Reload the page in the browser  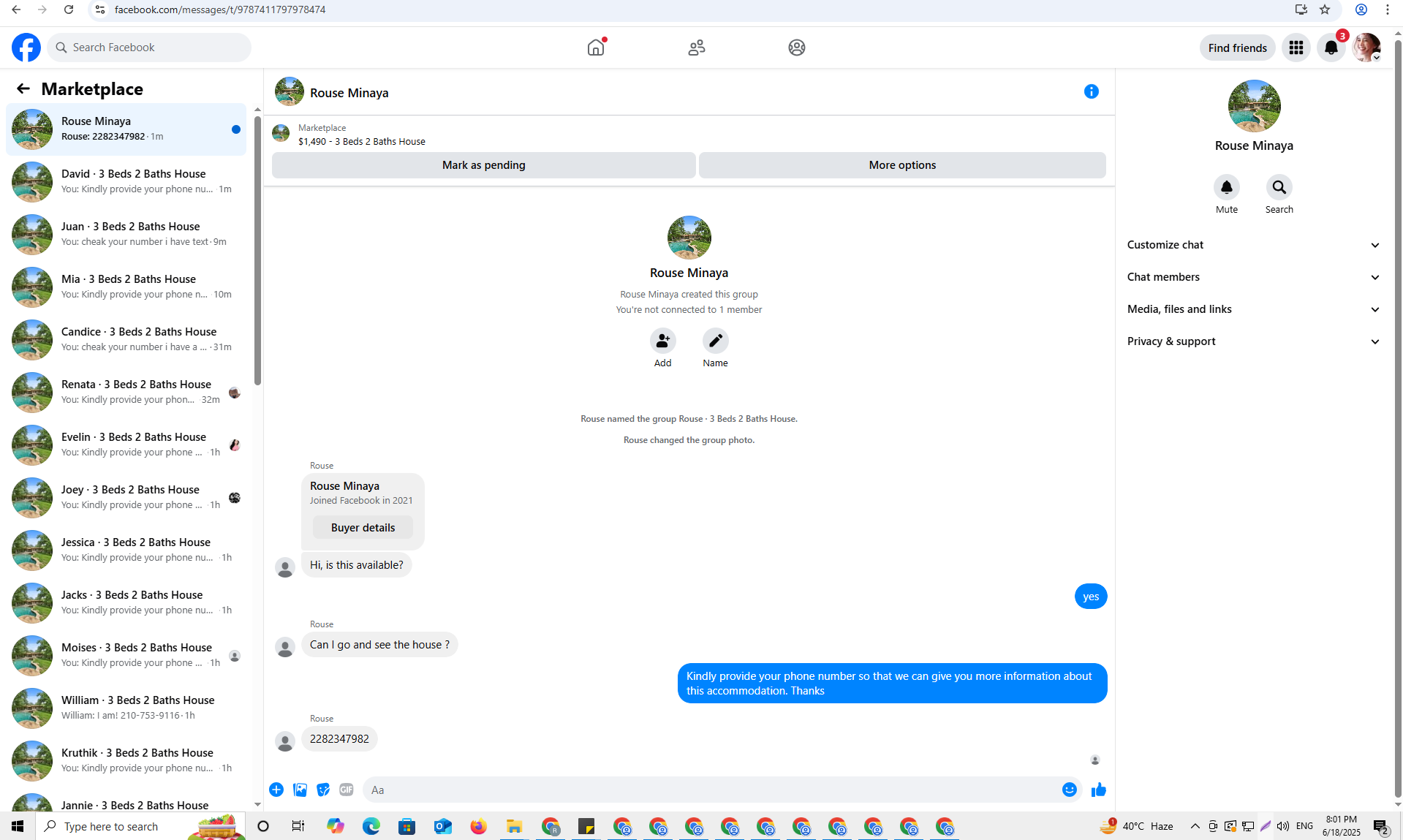[69, 10]
